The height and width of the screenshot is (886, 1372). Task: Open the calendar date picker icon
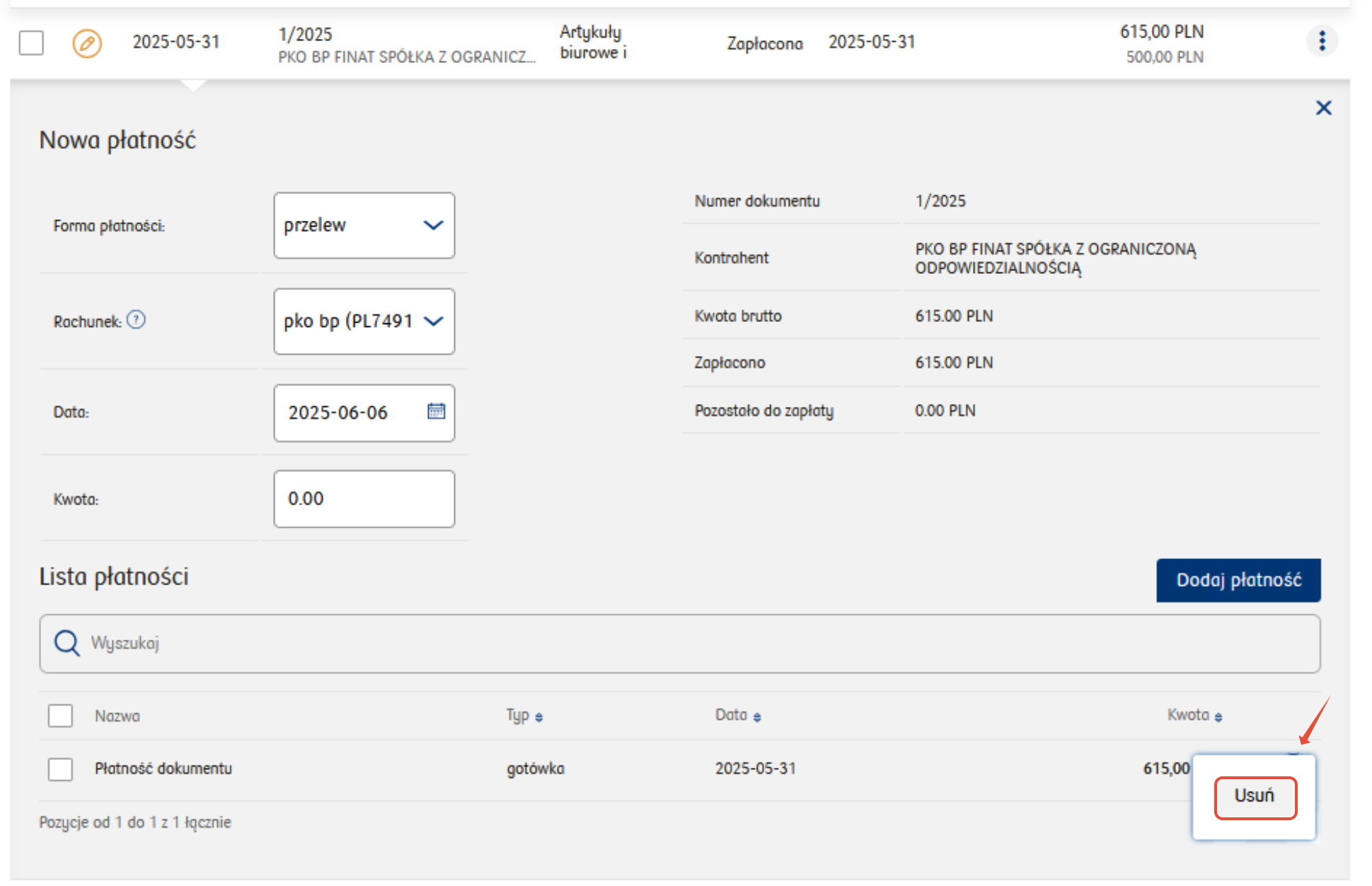[436, 411]
